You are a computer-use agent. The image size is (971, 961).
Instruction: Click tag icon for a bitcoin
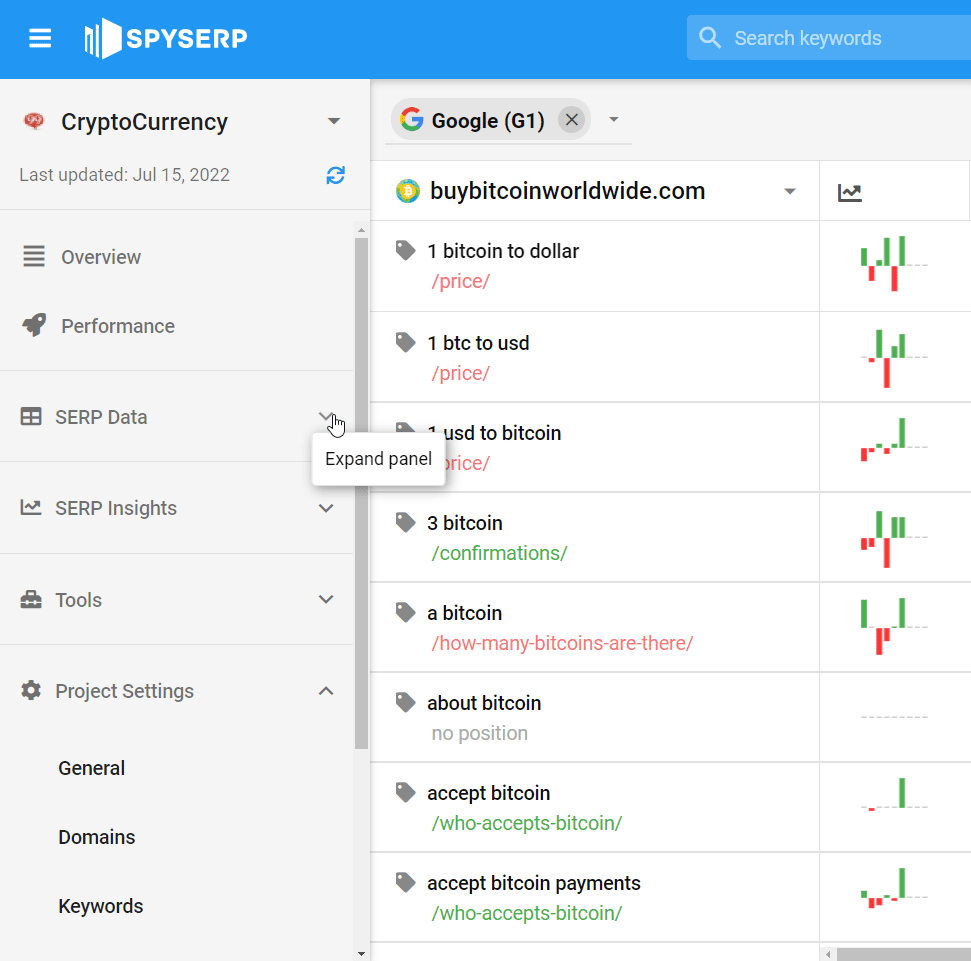click(x=406, y=612)
